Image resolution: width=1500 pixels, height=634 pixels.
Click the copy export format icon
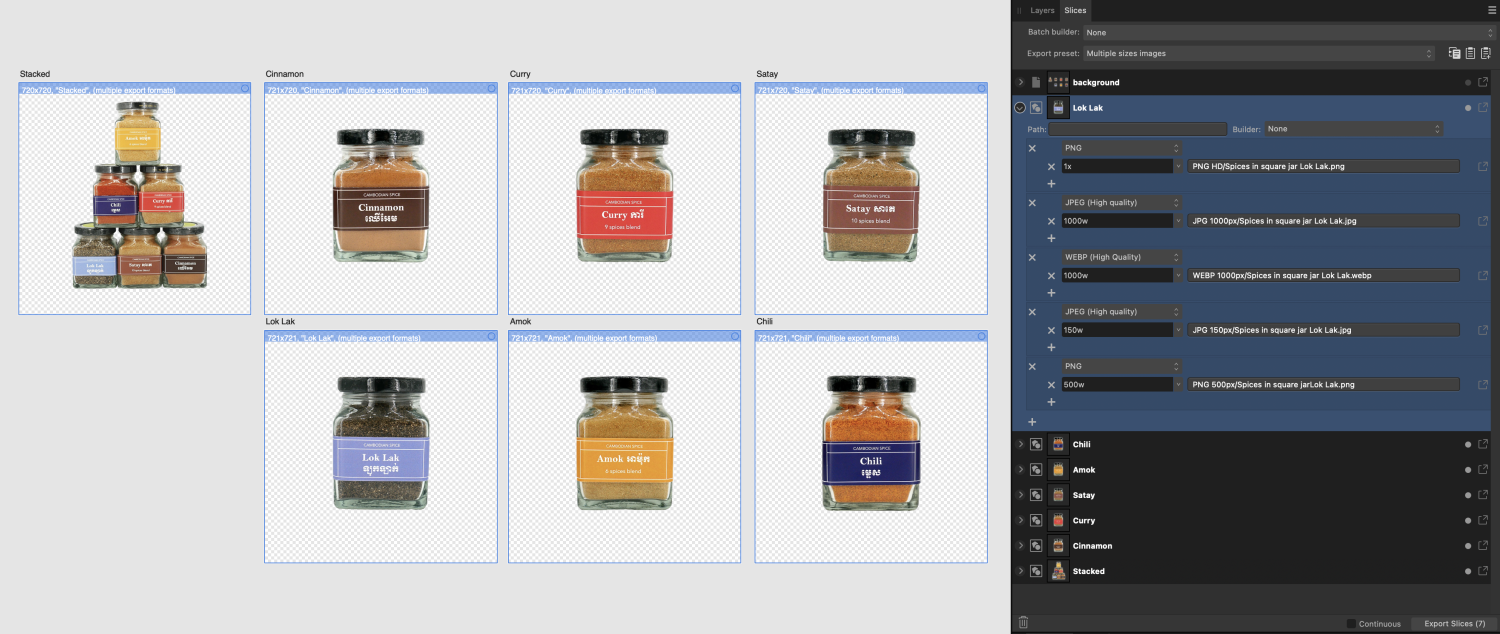[1455, 53]
